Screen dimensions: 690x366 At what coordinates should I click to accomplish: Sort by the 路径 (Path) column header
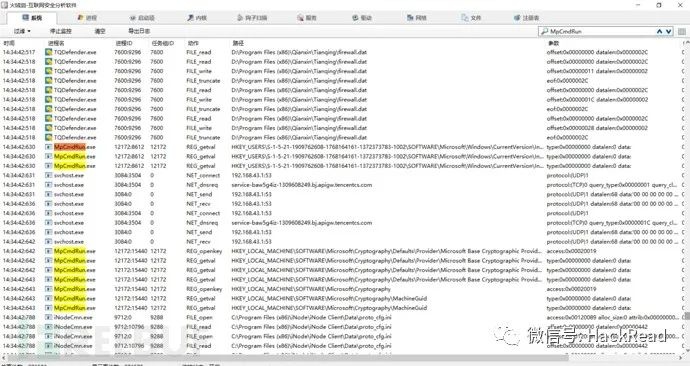(238, 43)
